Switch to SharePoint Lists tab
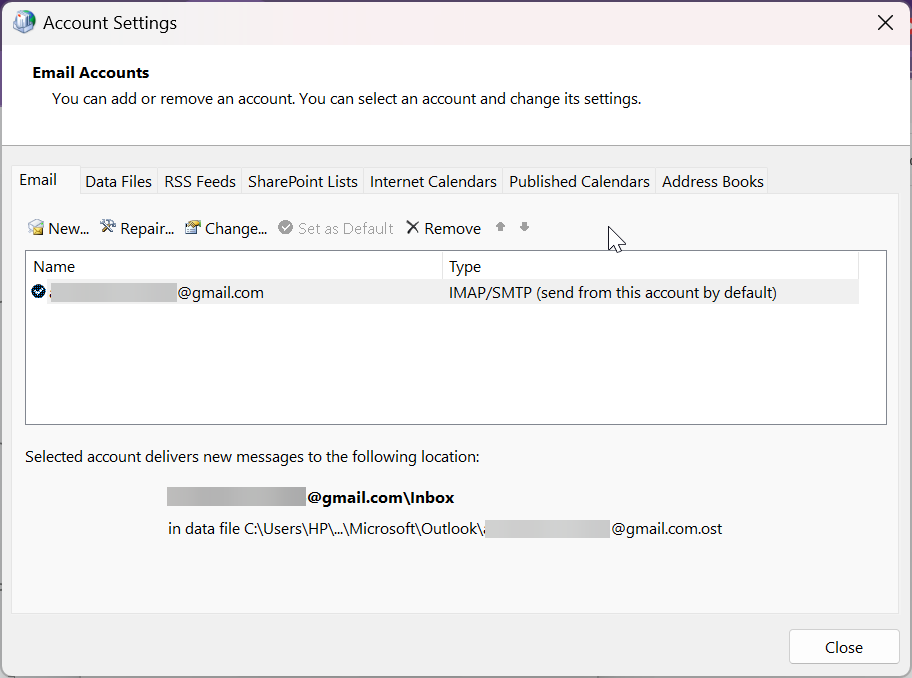Viewport: 912px width, 678px height. pos(302,181)
